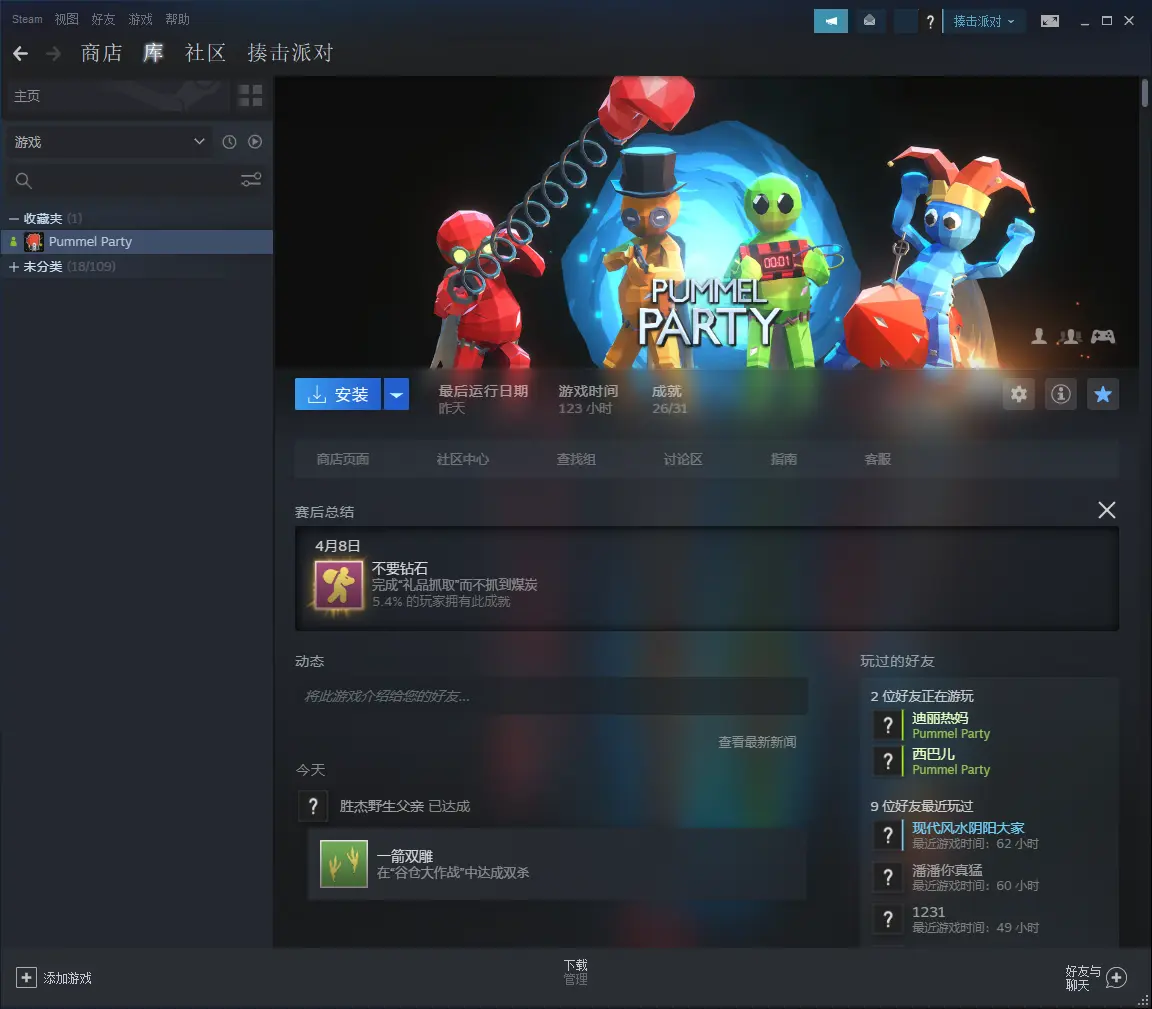
Task: Open the inbox envelope icon
Action: [869, 21]
